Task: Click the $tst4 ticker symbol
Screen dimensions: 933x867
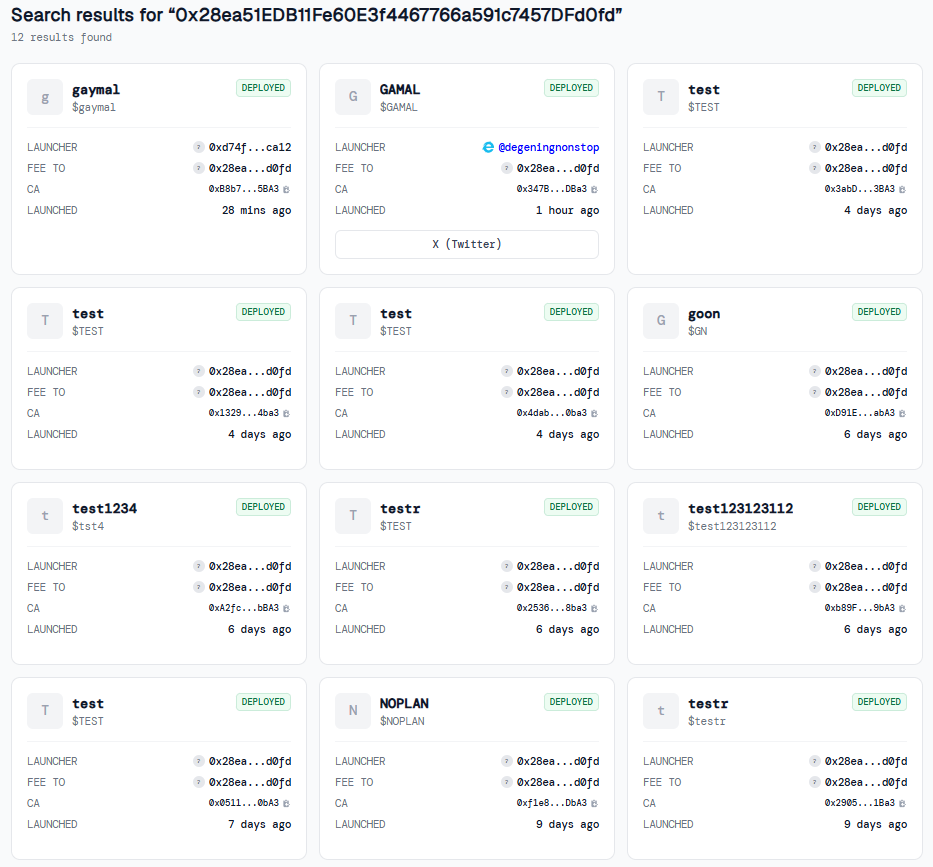Action: (x=88, y=526)
